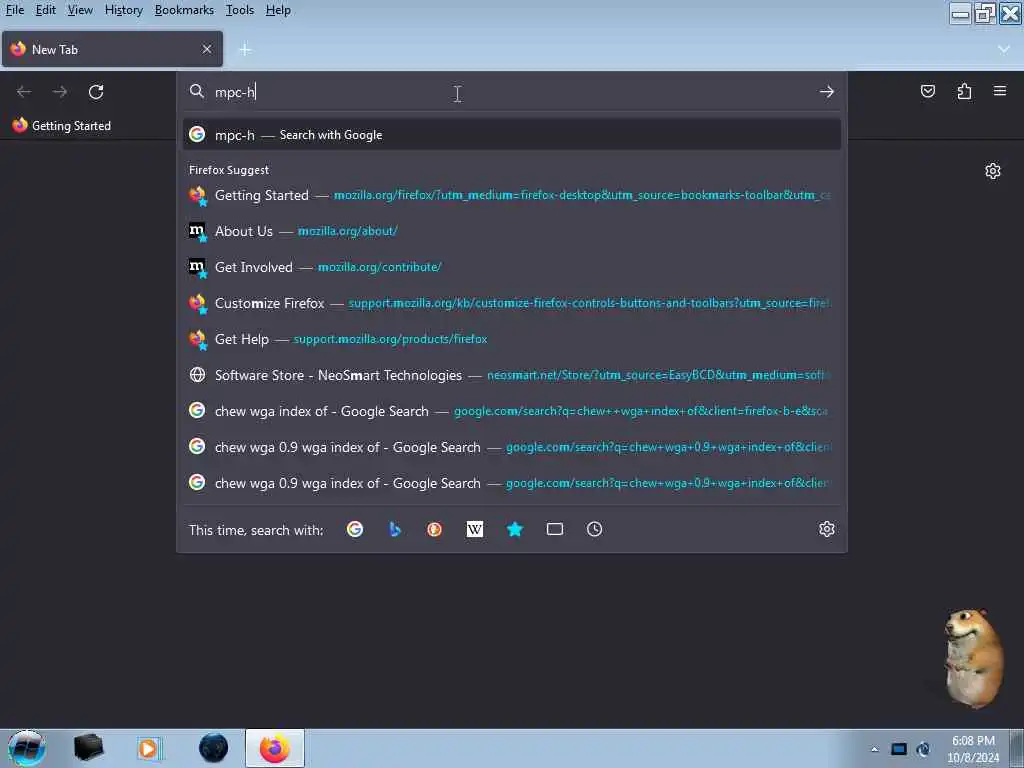Open the View menu
The height and width of the screenshot is (768, 1024).
point(80,10)
